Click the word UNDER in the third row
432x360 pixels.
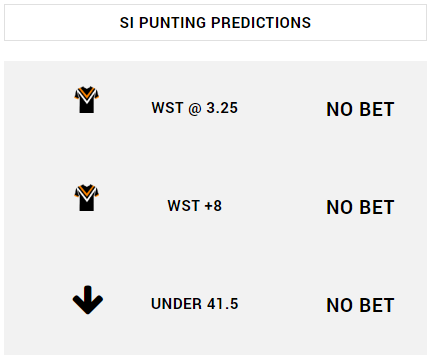[x=176, y=304]
